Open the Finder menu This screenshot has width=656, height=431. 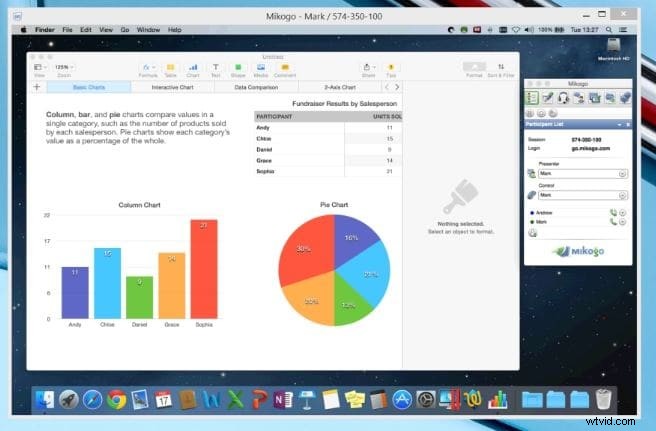coord(45,30)
